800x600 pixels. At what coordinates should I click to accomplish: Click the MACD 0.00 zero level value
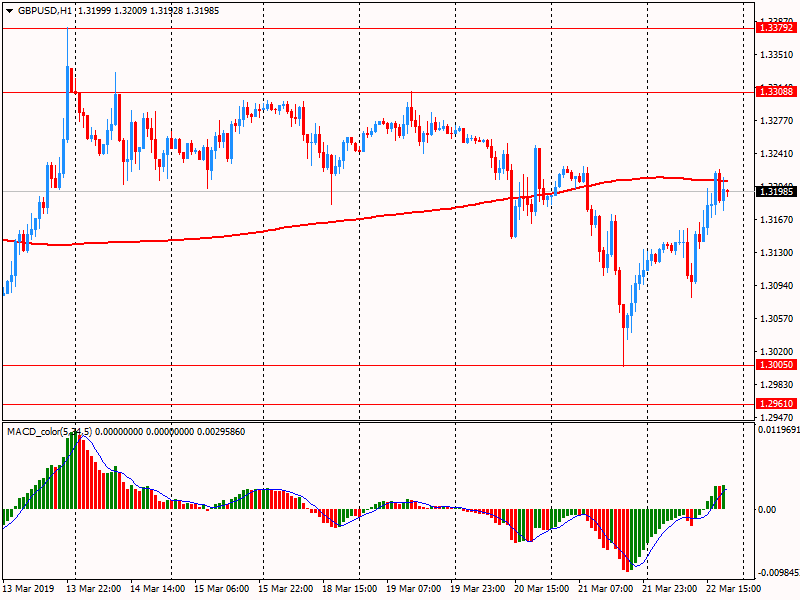768,510
